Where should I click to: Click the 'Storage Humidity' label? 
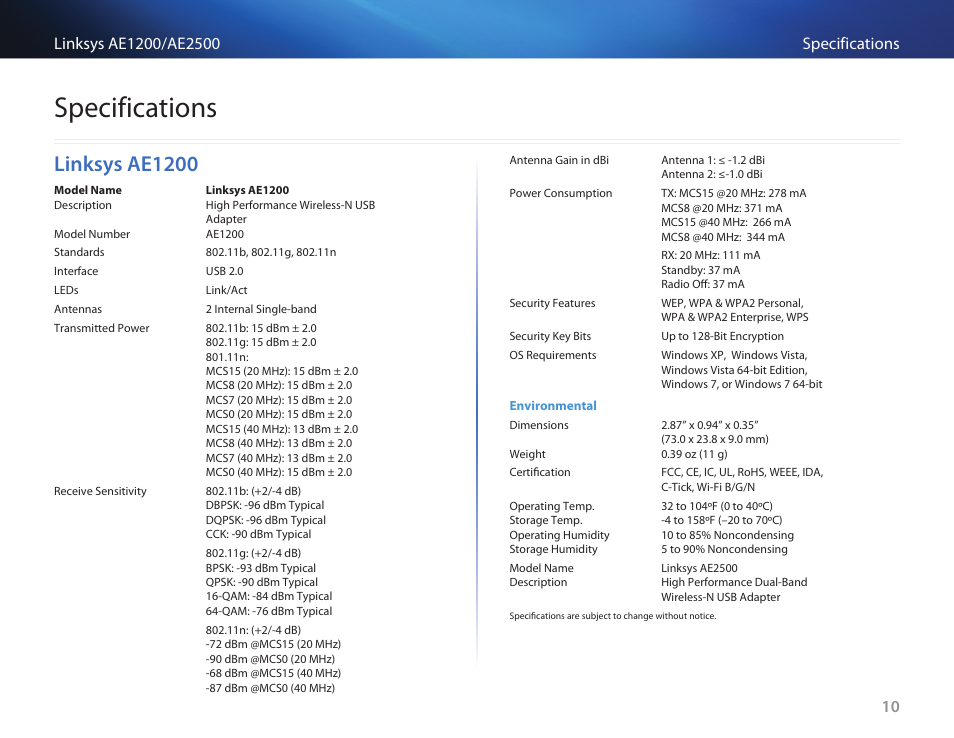pyautogui.click(x=554, y=549)
